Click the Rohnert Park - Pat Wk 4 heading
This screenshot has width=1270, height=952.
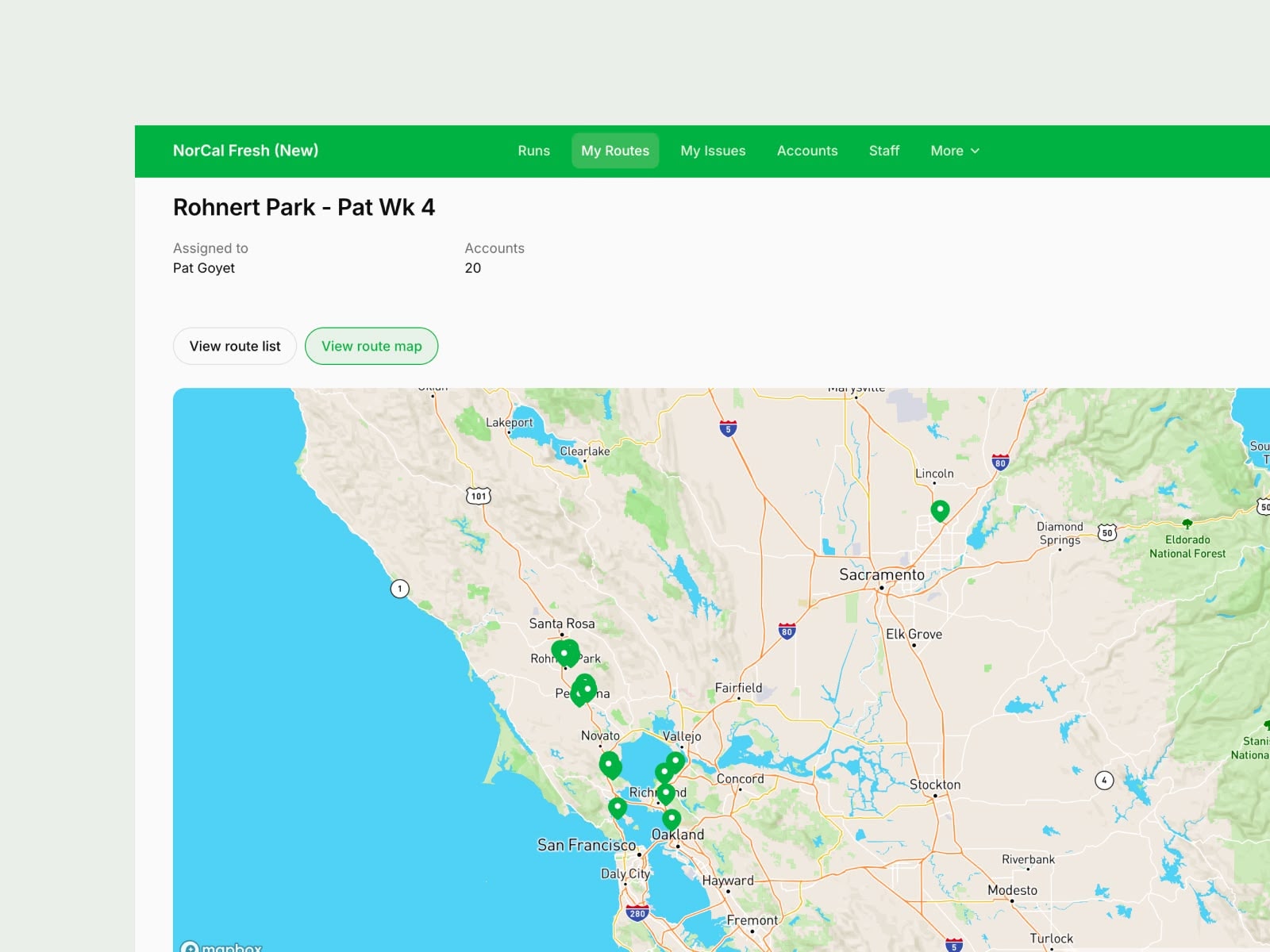point(304,208)
